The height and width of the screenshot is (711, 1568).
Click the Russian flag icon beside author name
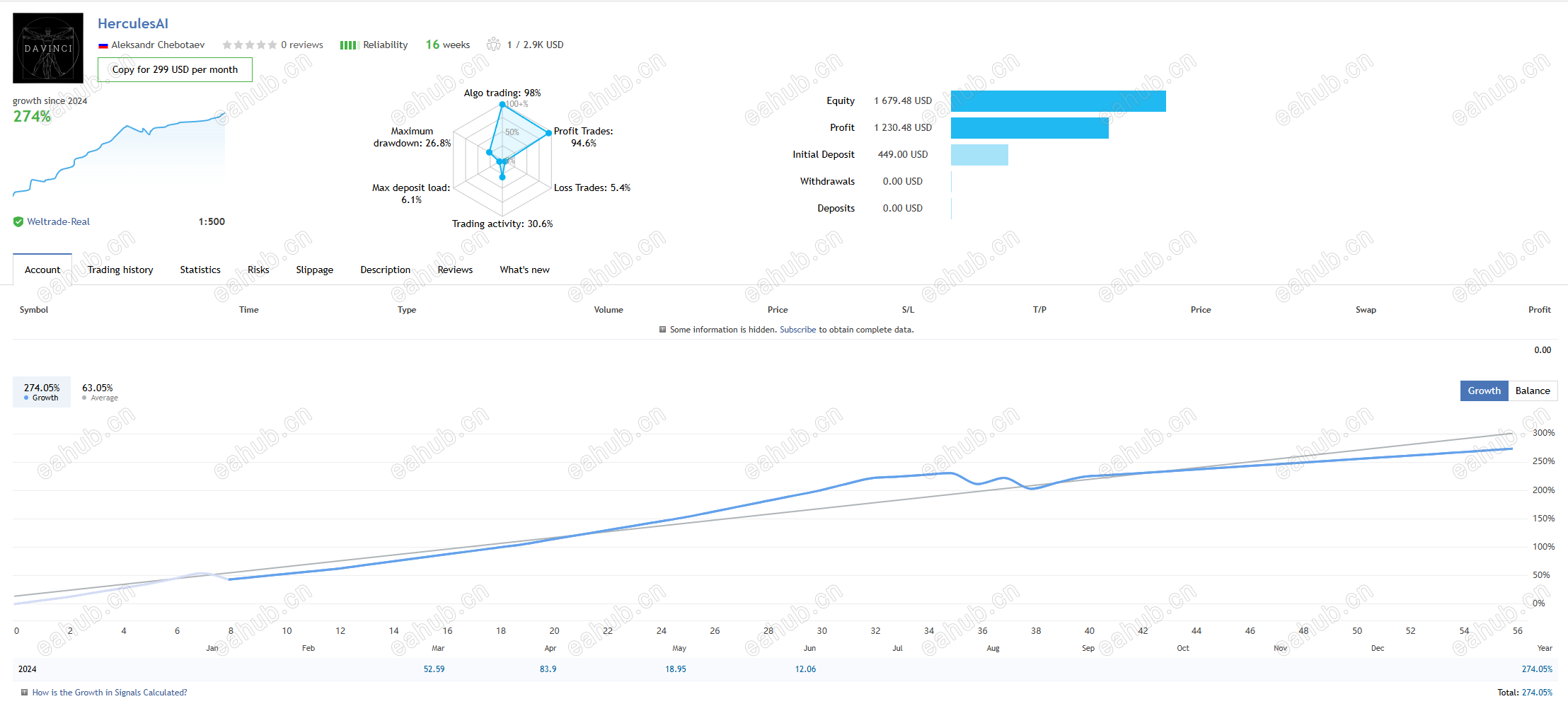pyautogui.click(x=103, y=45)
